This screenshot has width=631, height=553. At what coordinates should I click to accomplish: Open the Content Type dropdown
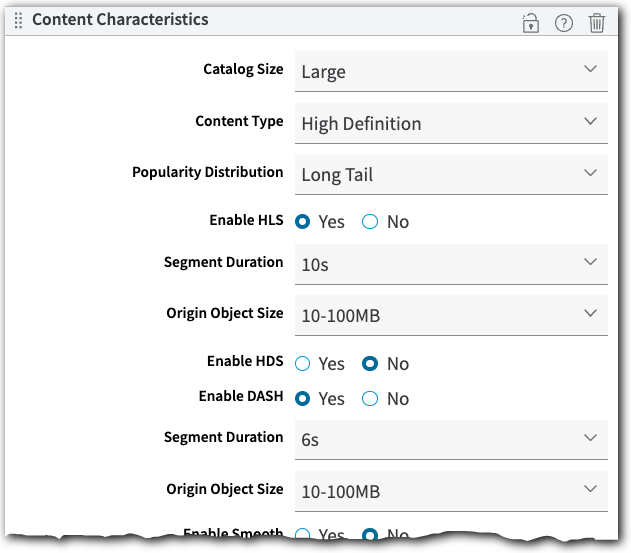[450, 123]
